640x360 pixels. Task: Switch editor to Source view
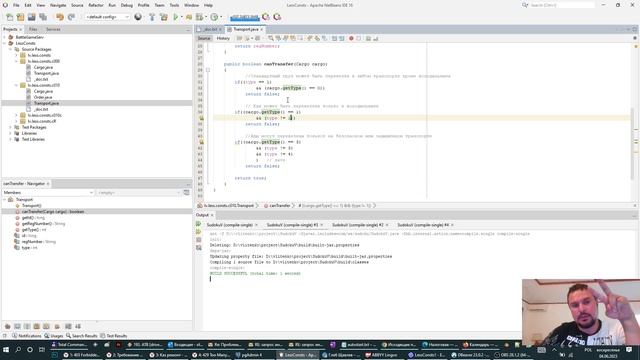click(204, 38)
